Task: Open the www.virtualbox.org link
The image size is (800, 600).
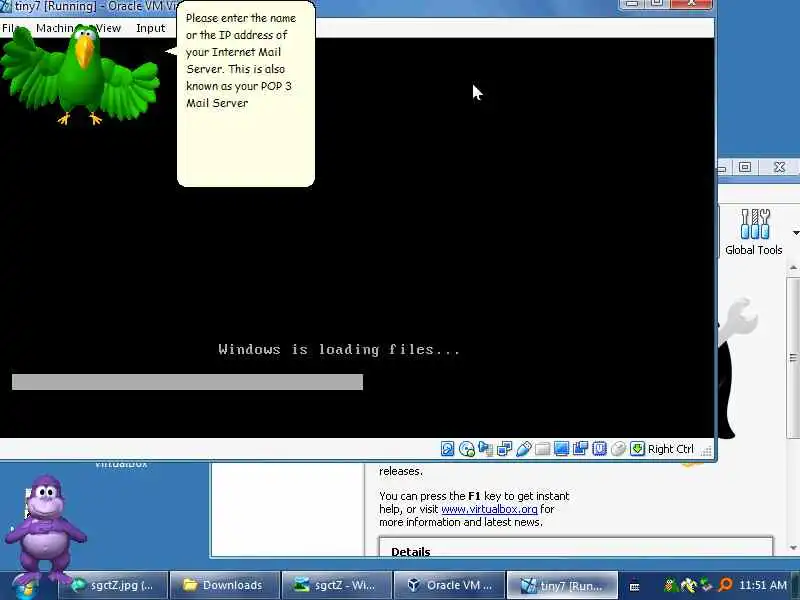Action: click(489, 509)
